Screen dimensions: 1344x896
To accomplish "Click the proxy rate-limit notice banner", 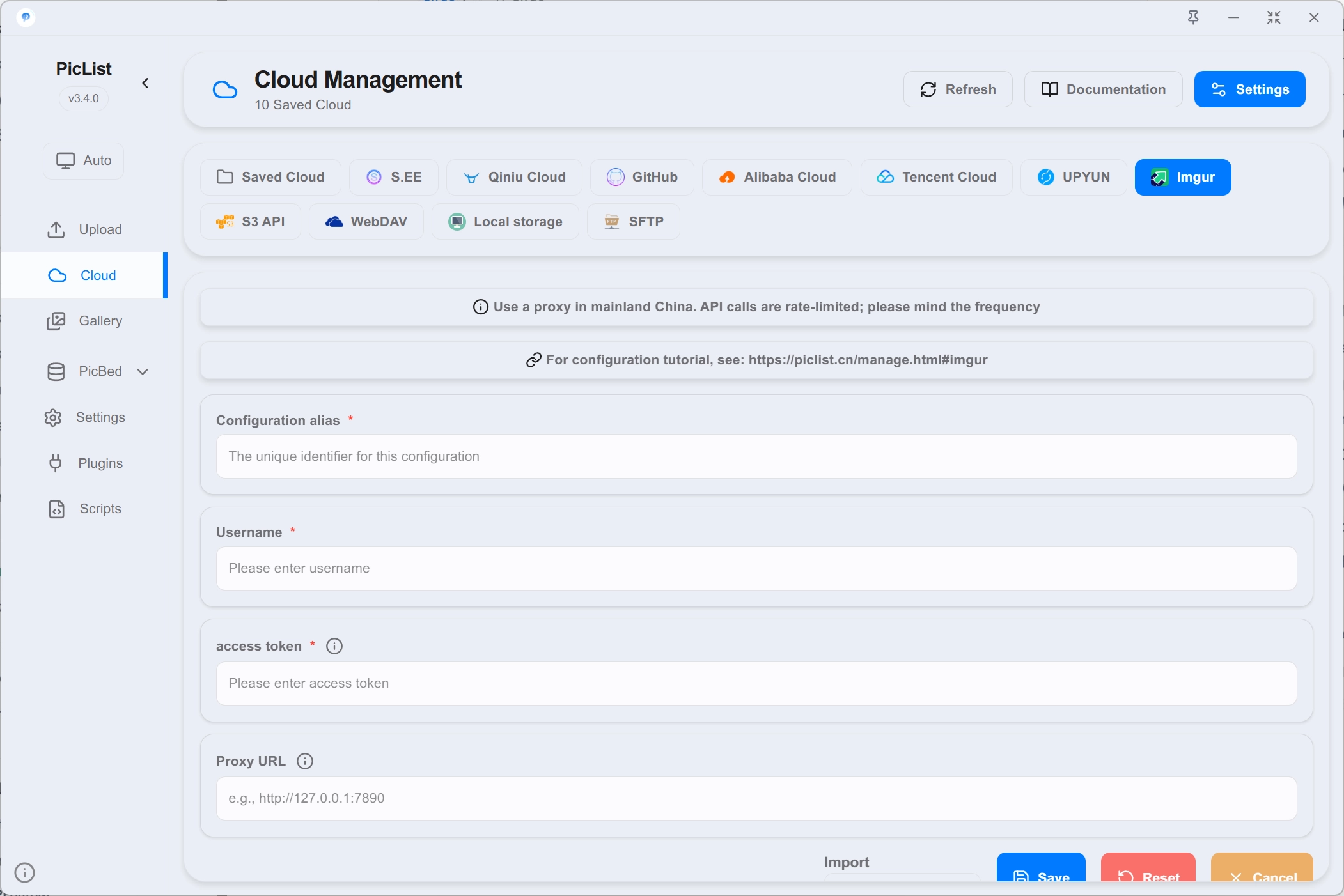I will click(756, 307).
